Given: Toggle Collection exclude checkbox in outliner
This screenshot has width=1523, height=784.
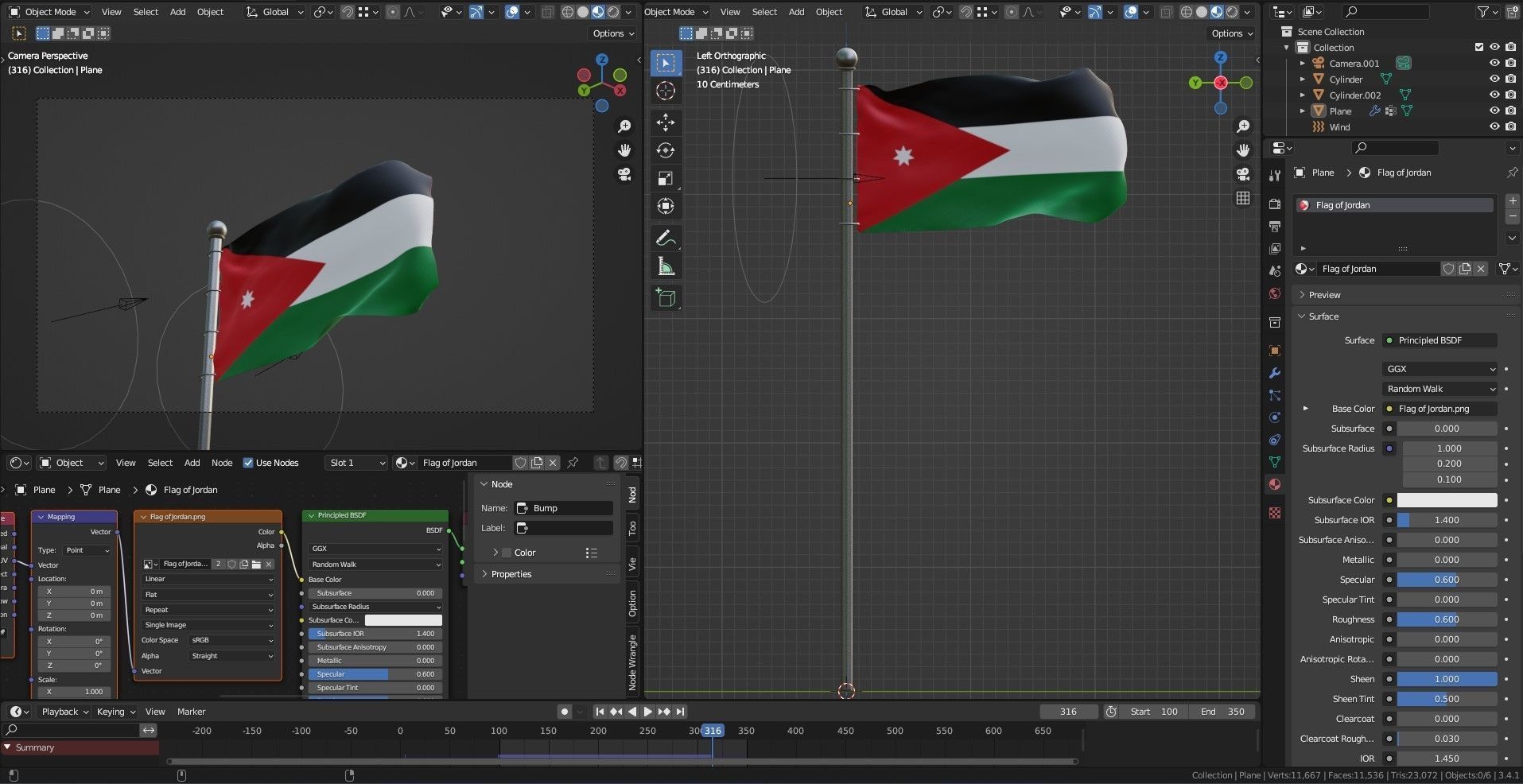Looking at the screenshot, I should (1479, 48).
